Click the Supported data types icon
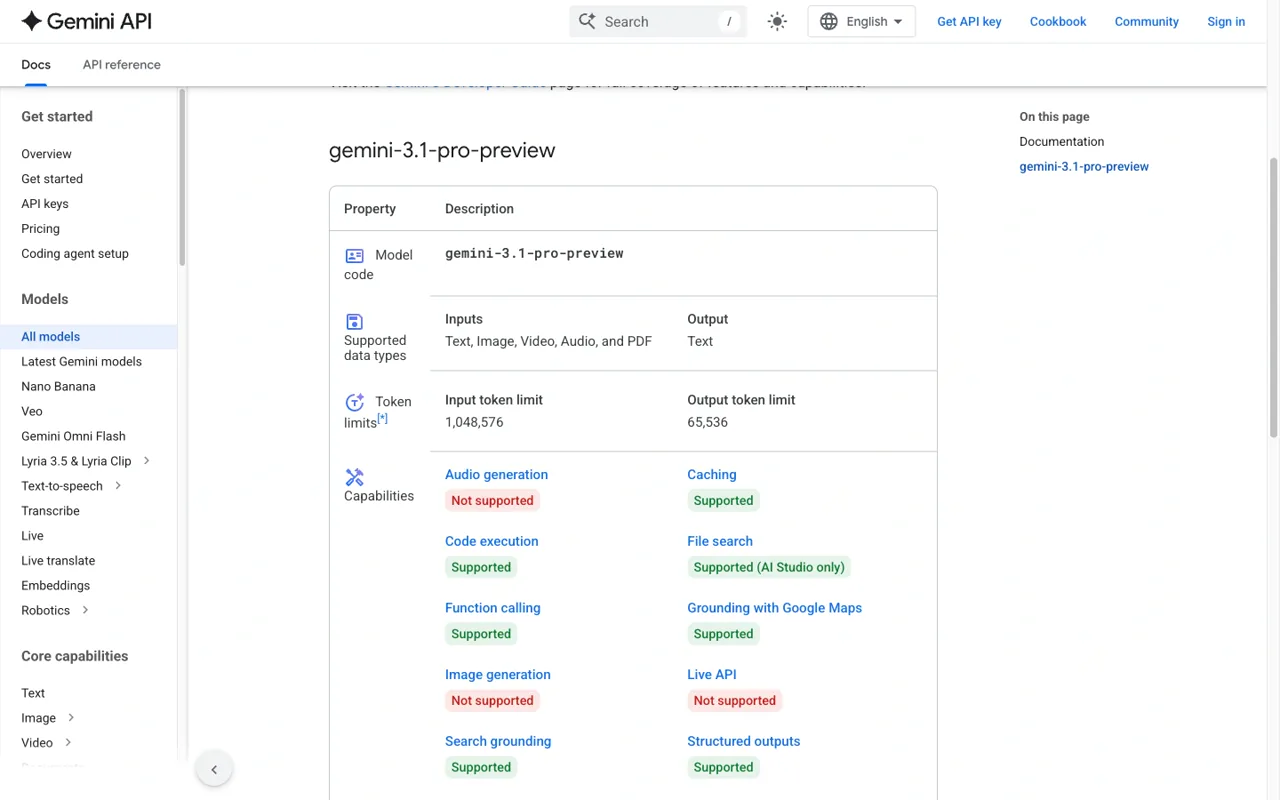1280x800 pixels. point(354,321)
